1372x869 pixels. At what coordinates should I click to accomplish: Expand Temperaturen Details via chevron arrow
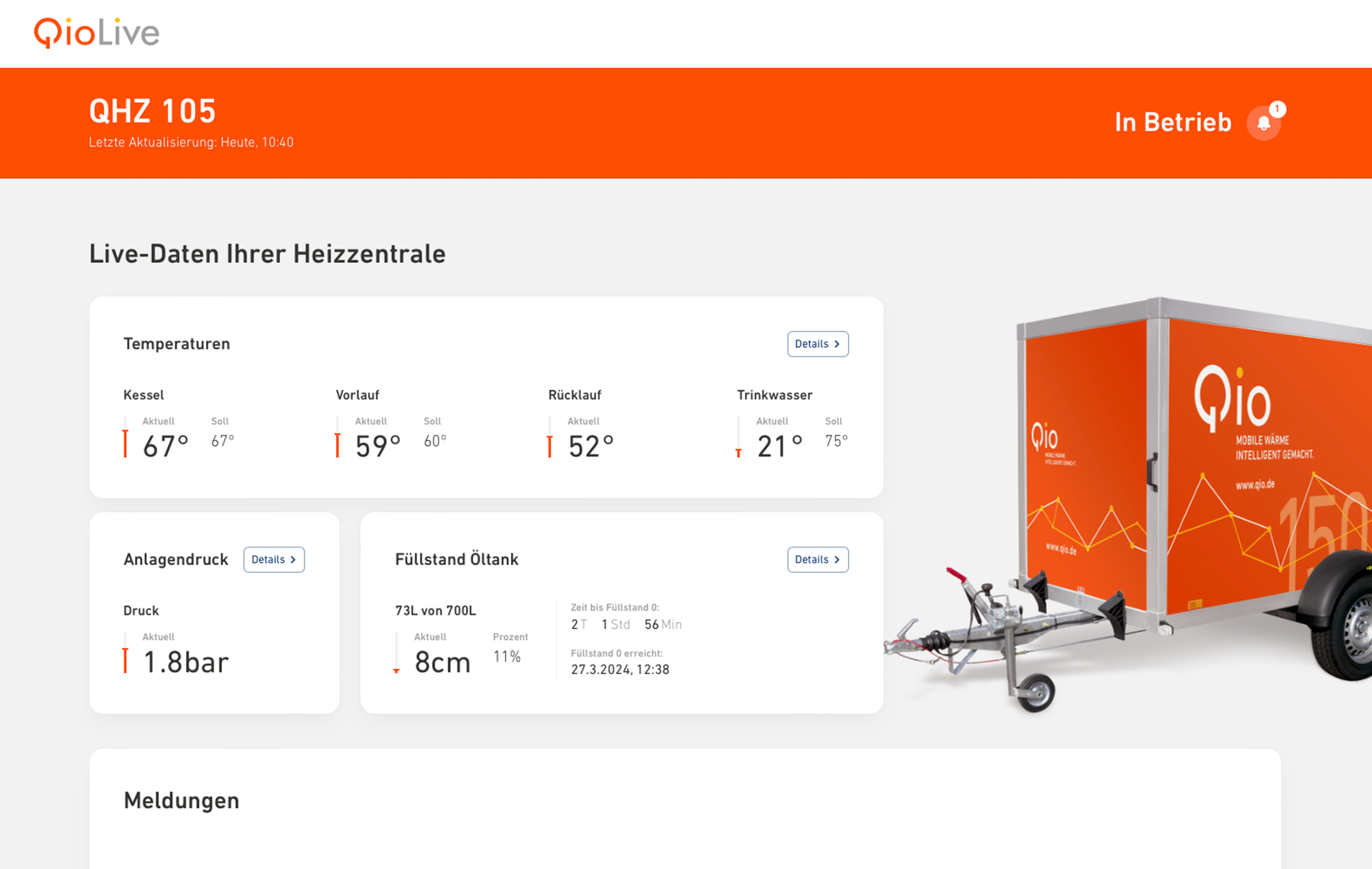839,344
